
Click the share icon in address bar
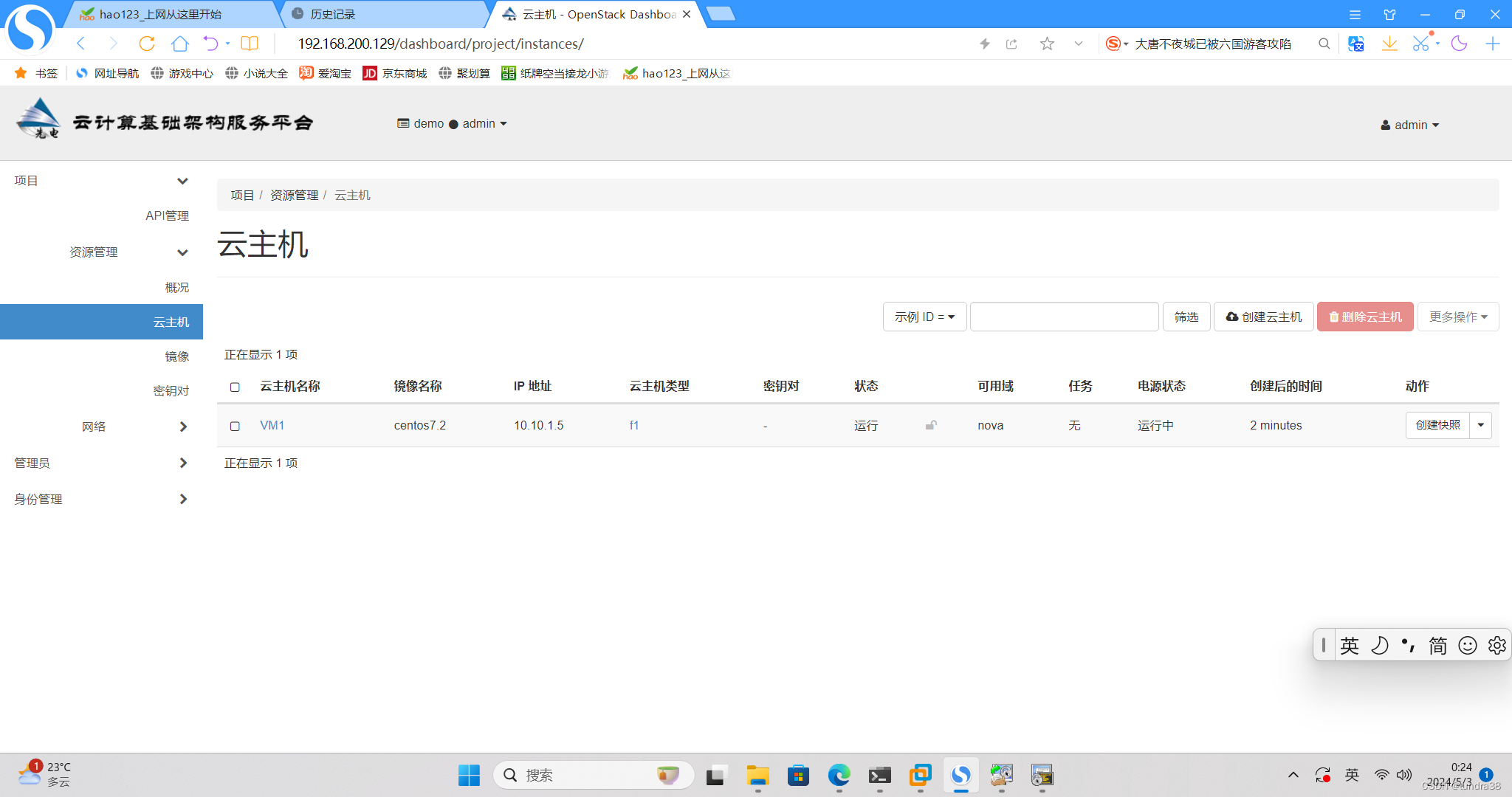[1012, 44]
